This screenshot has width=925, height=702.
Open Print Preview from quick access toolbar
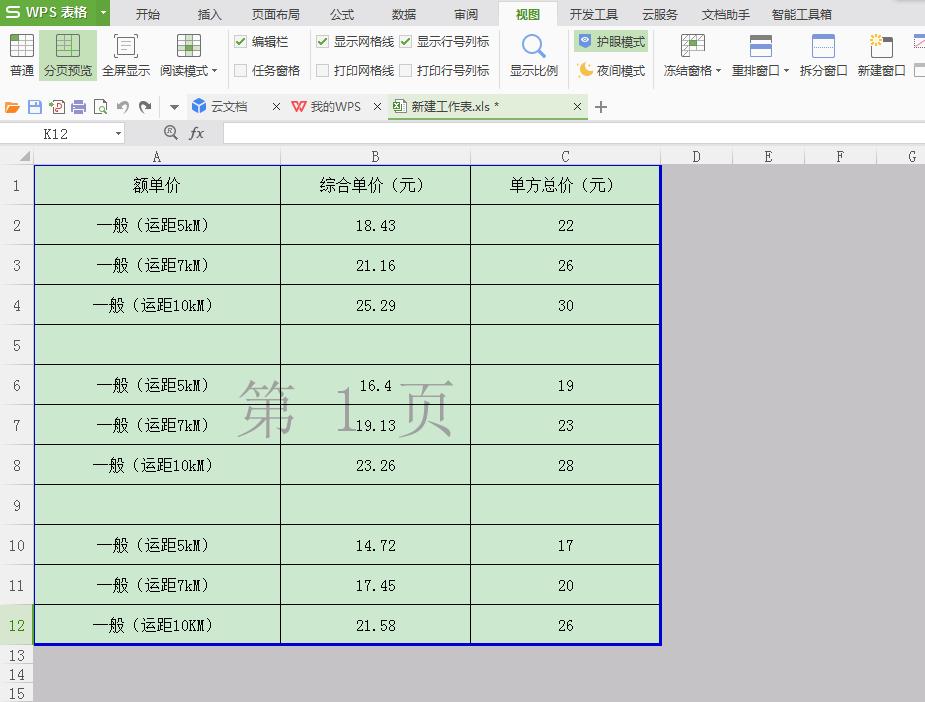tap(100, 105)
